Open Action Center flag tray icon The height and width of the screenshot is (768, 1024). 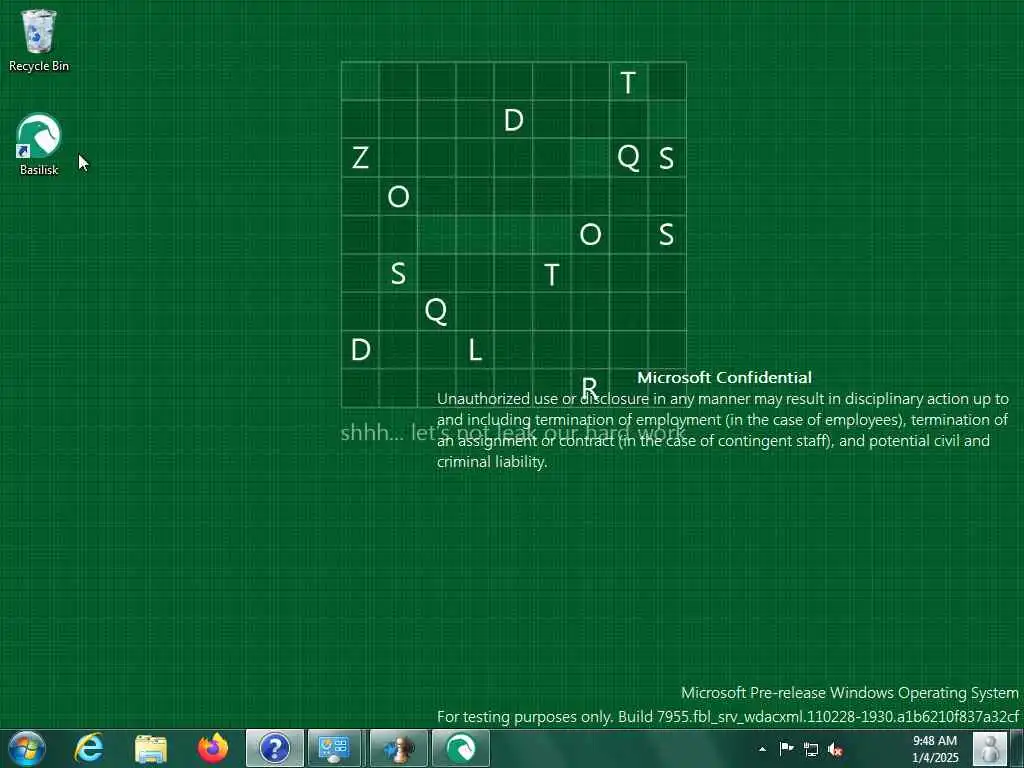click(787, 748)
